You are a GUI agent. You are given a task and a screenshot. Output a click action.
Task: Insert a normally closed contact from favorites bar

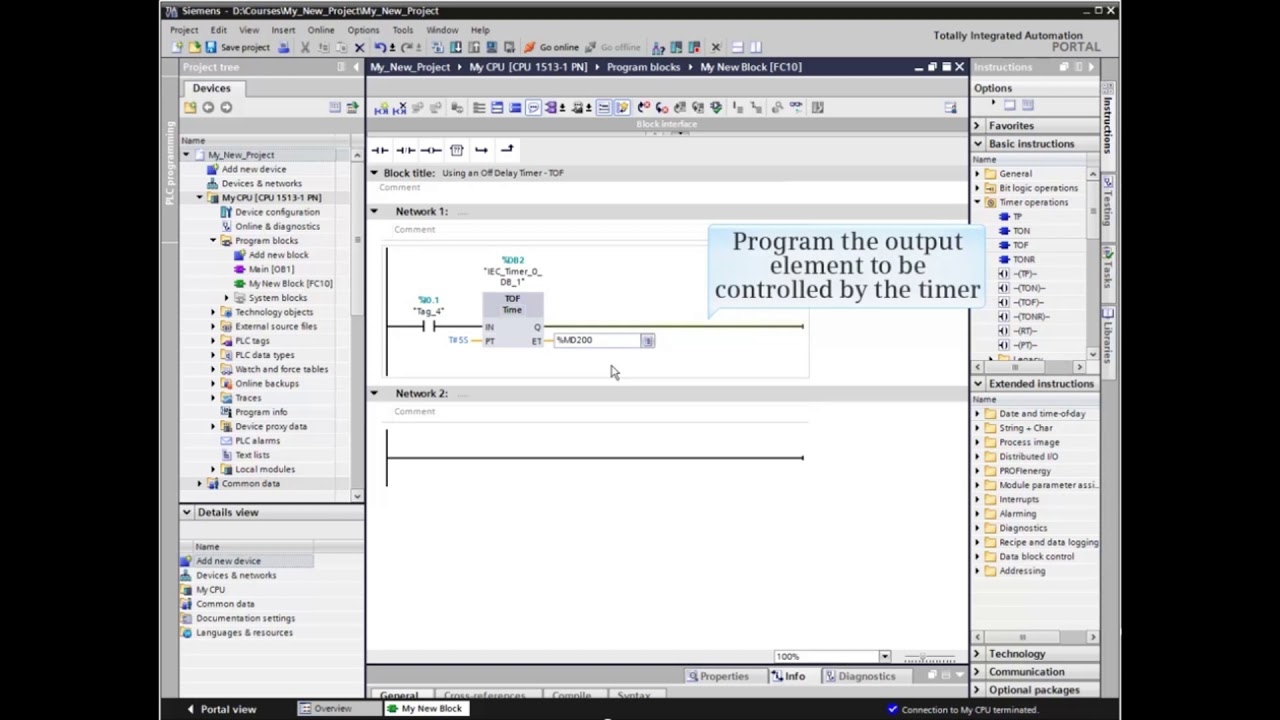click(405, 150)
